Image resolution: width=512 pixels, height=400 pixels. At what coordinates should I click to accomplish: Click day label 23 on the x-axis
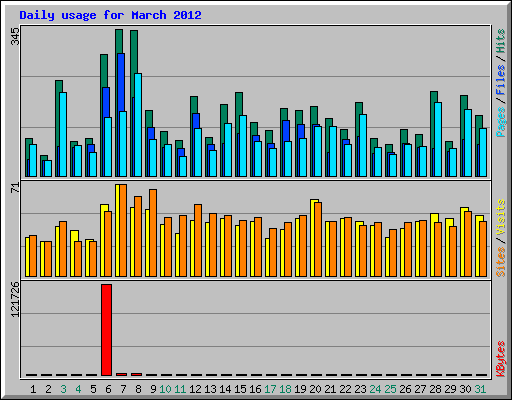(360, 389)
